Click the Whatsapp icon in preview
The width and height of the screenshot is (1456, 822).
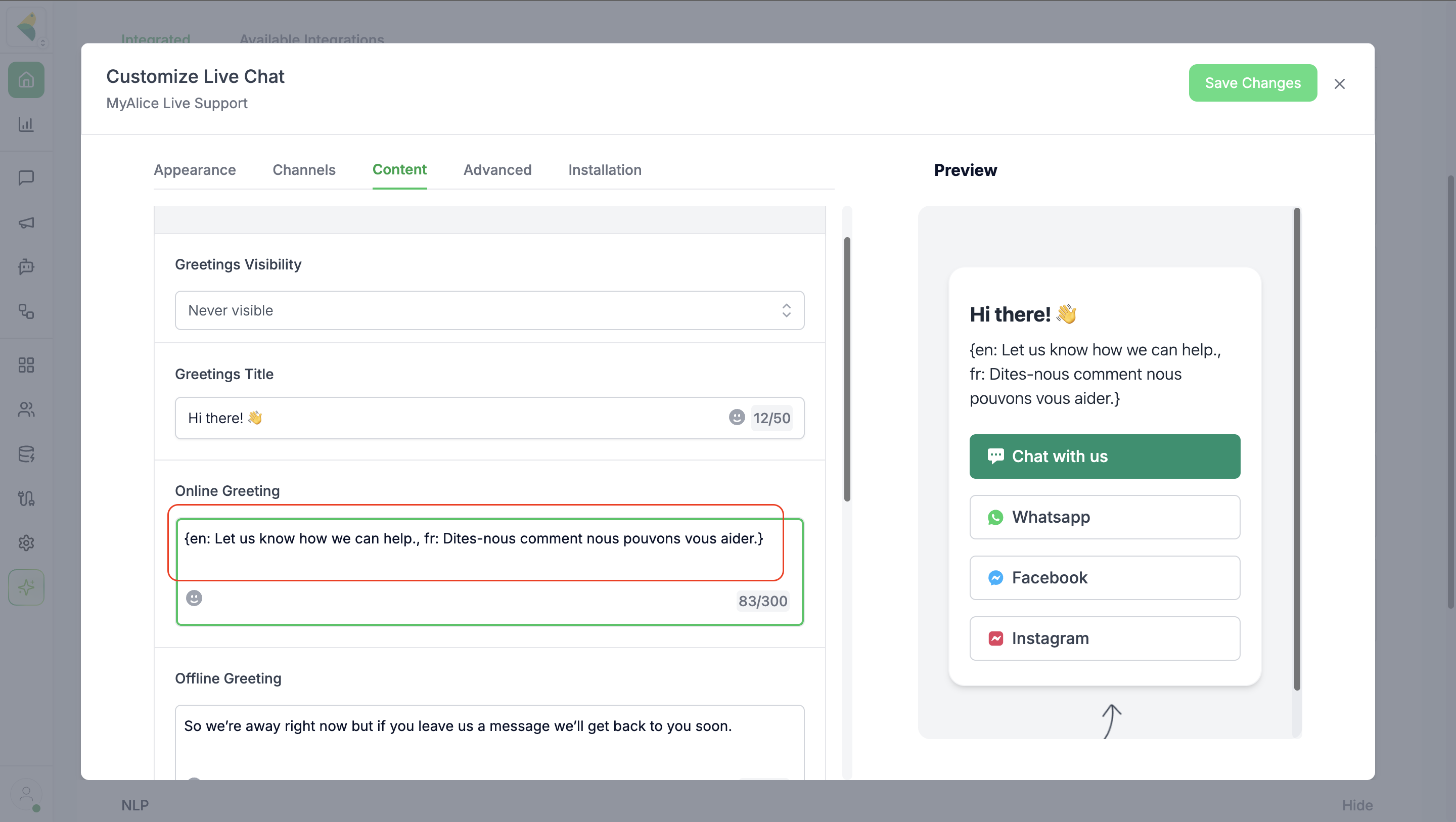995,517
